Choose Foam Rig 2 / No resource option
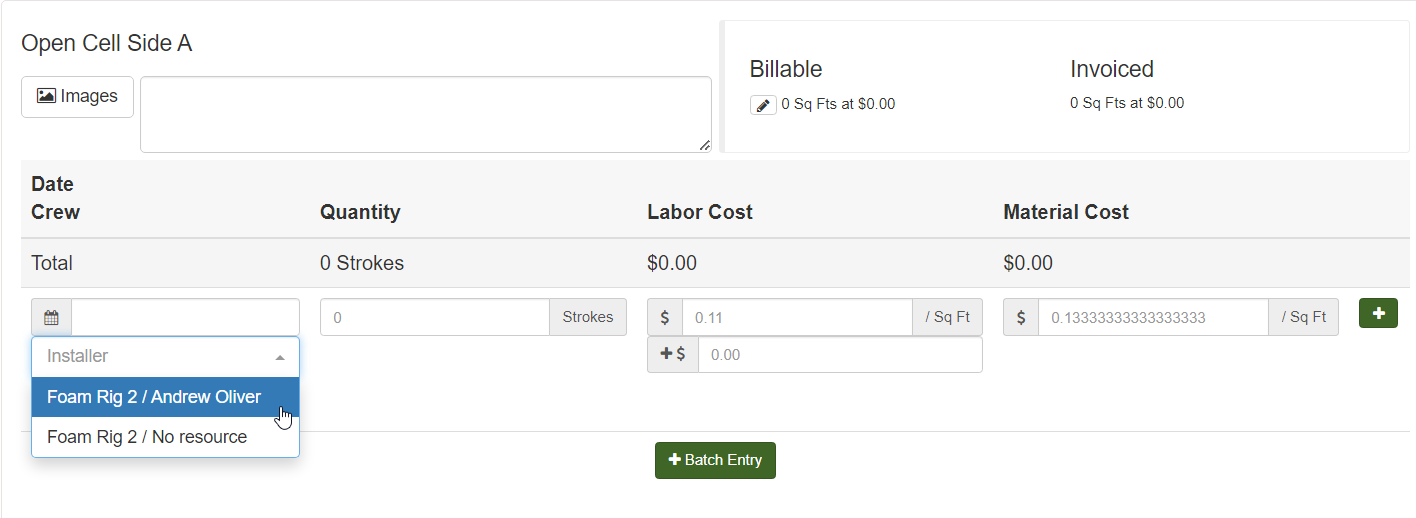1416x518 pixels. [x=147, y=437]
